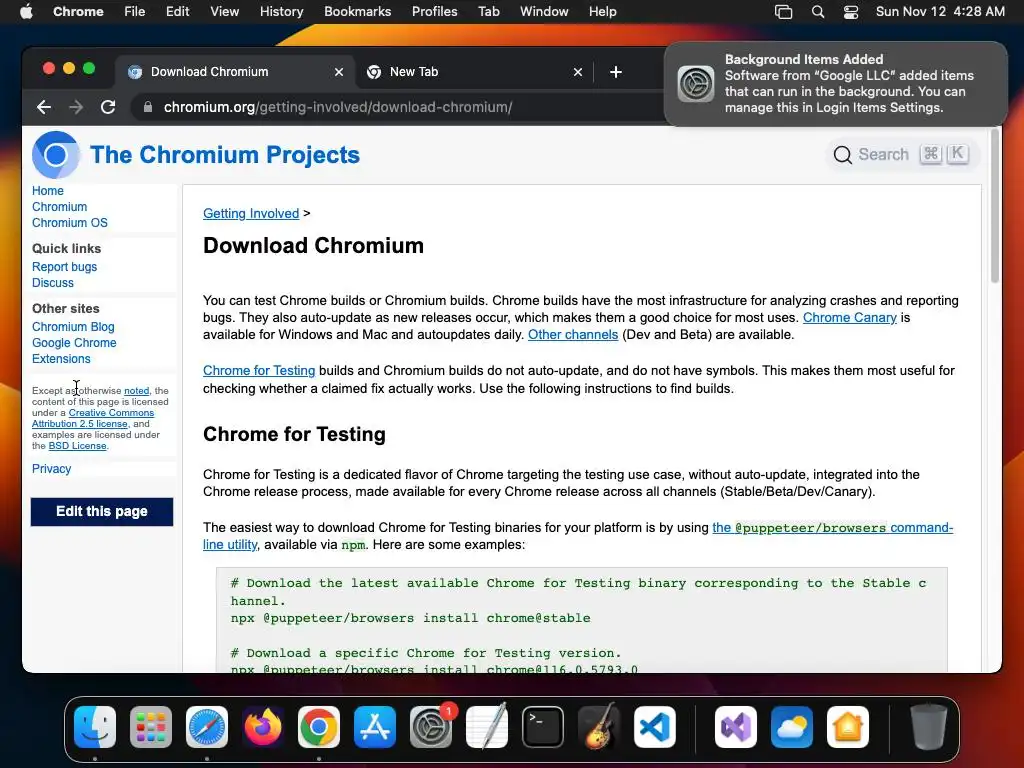Image resolution: width=1024 pixels, height=768 pixels.
Task: Click the page vertical scrollbar thumb
Action: (995, 206)
